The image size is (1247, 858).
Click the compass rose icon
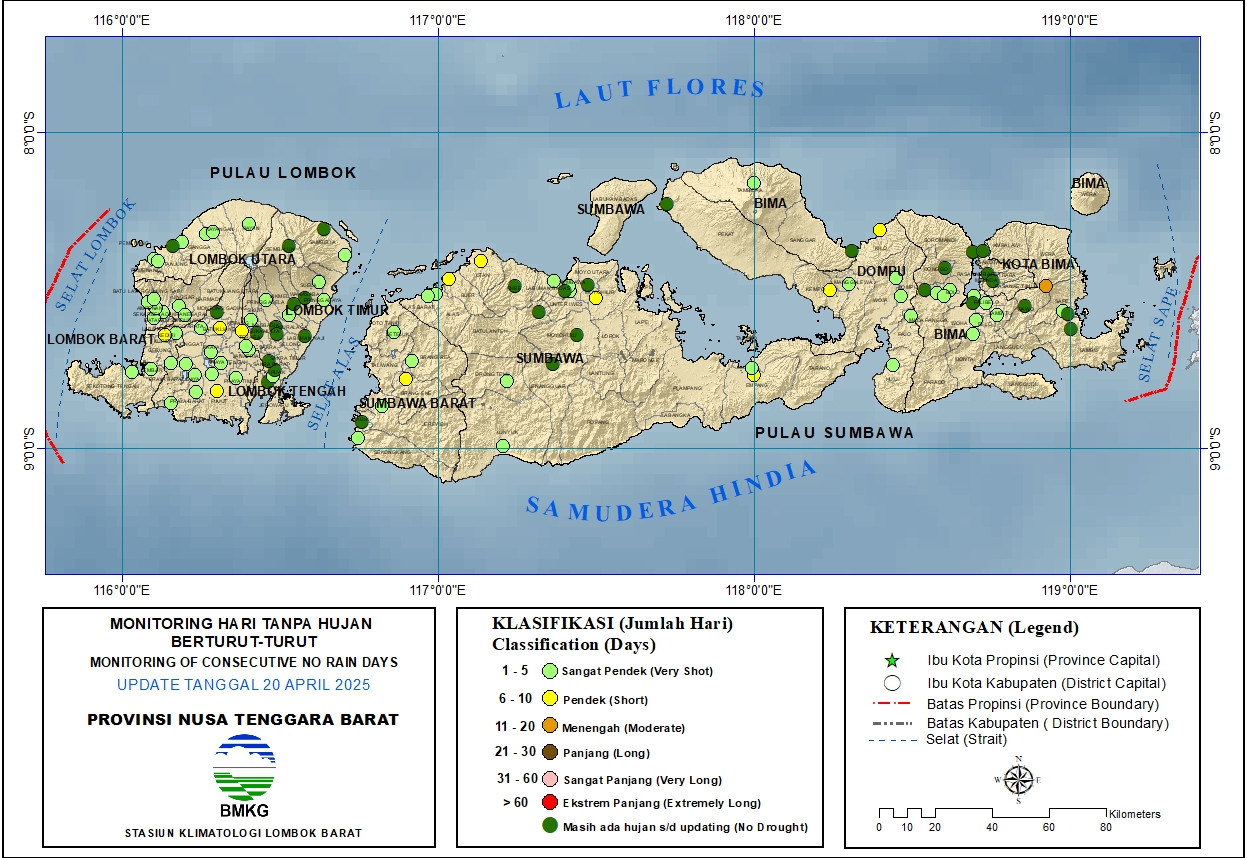pyautogui.click(x=1018, y=780)
